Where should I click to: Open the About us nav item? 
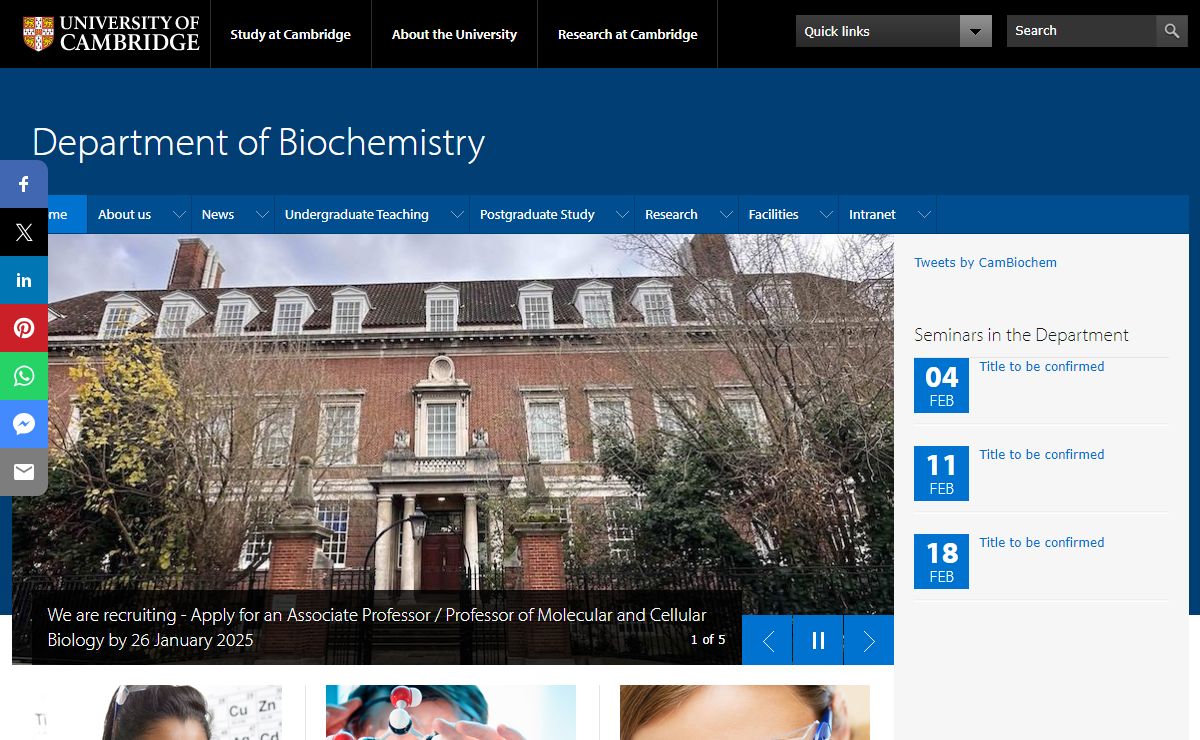point(125,214)
